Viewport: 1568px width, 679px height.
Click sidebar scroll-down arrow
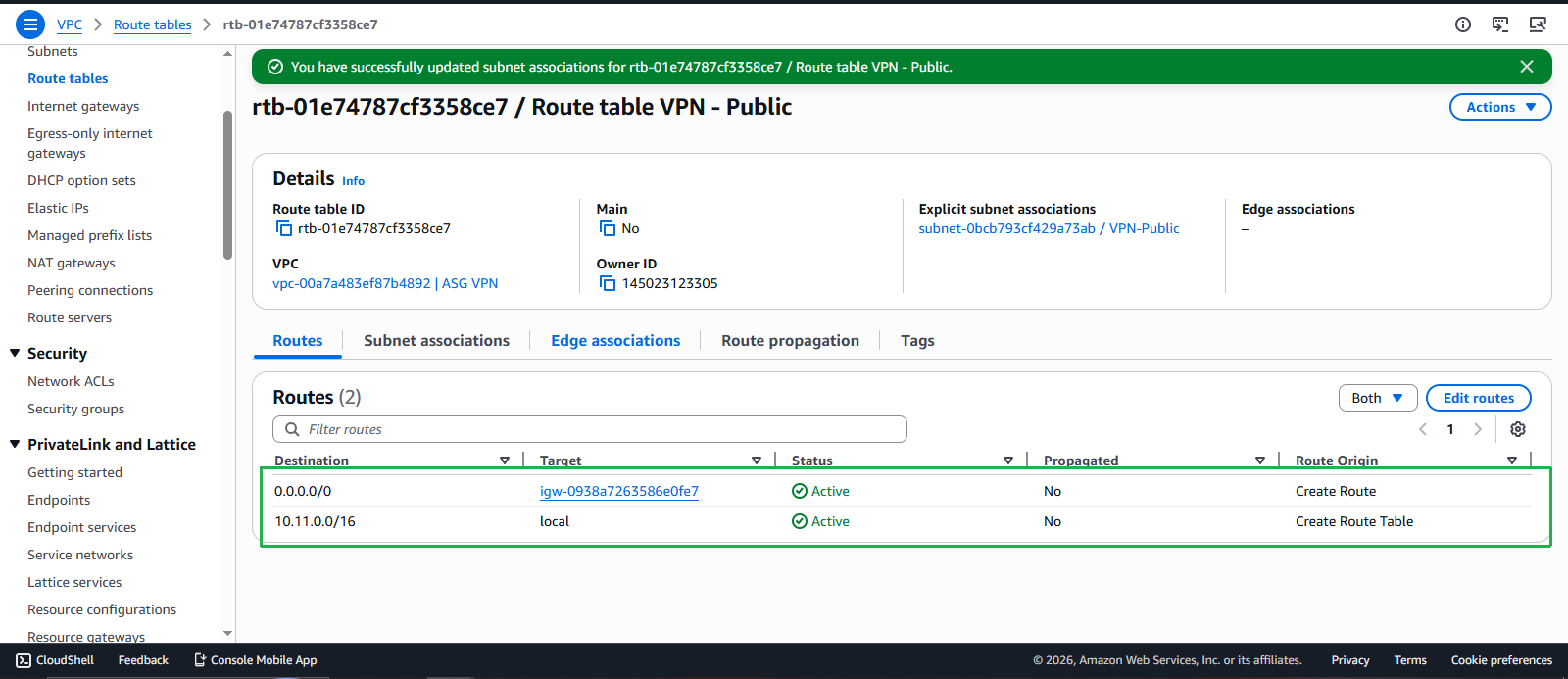coord(228,634)
